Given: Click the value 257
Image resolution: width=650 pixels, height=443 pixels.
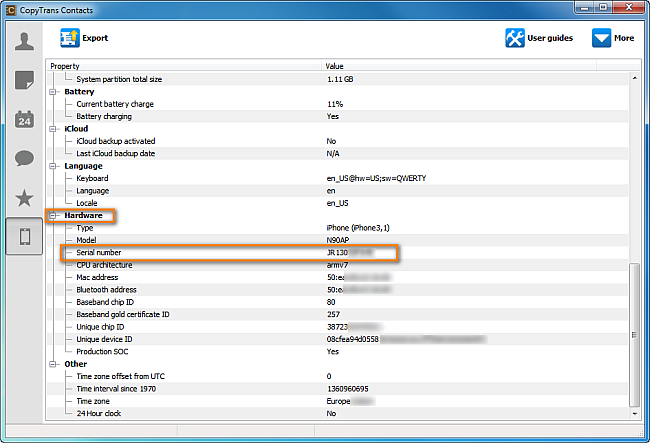Looking at the screenshot, I should pos(333,315).
